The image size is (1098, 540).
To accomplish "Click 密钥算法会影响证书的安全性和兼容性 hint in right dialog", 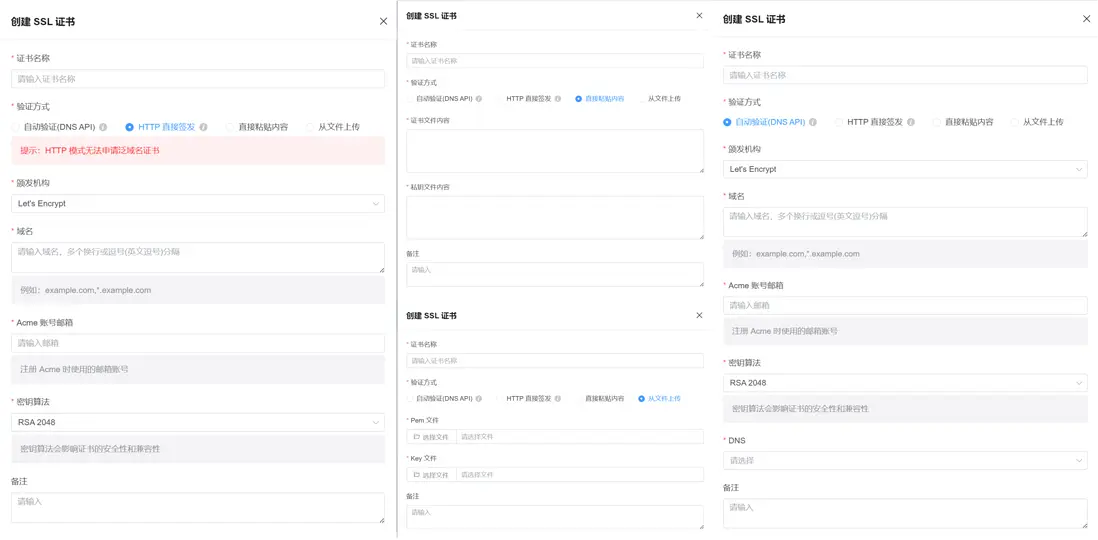I will click(905, 408).
